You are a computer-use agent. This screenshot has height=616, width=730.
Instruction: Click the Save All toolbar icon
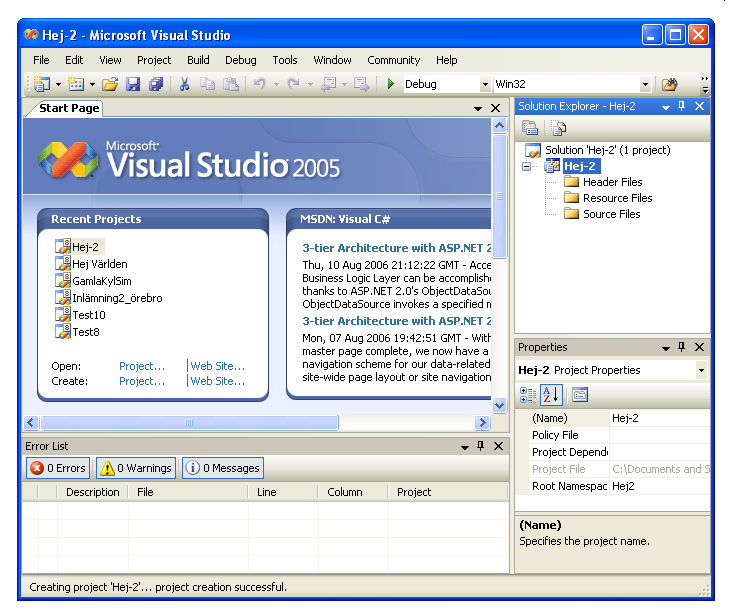pos(156,84)
